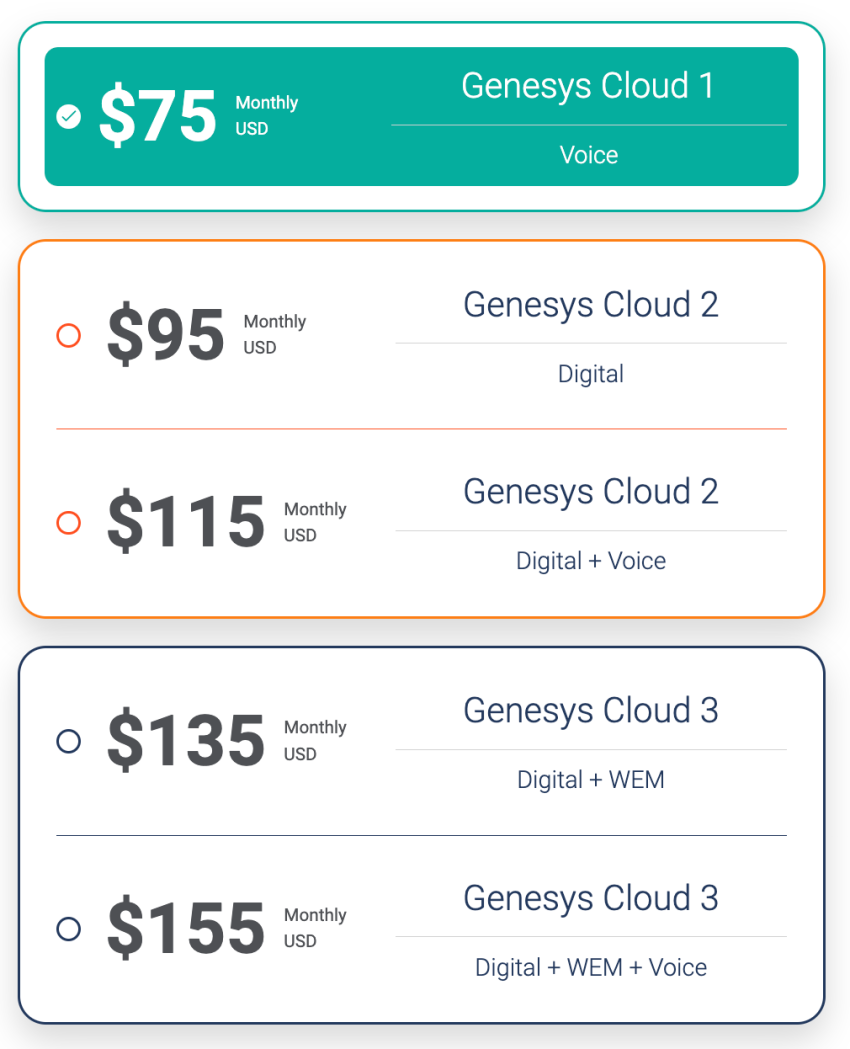The width and height of the screenshot is (850, 1049).
Task: Select the $135 Digital + WEM option
Action: [x=68, y=742]
